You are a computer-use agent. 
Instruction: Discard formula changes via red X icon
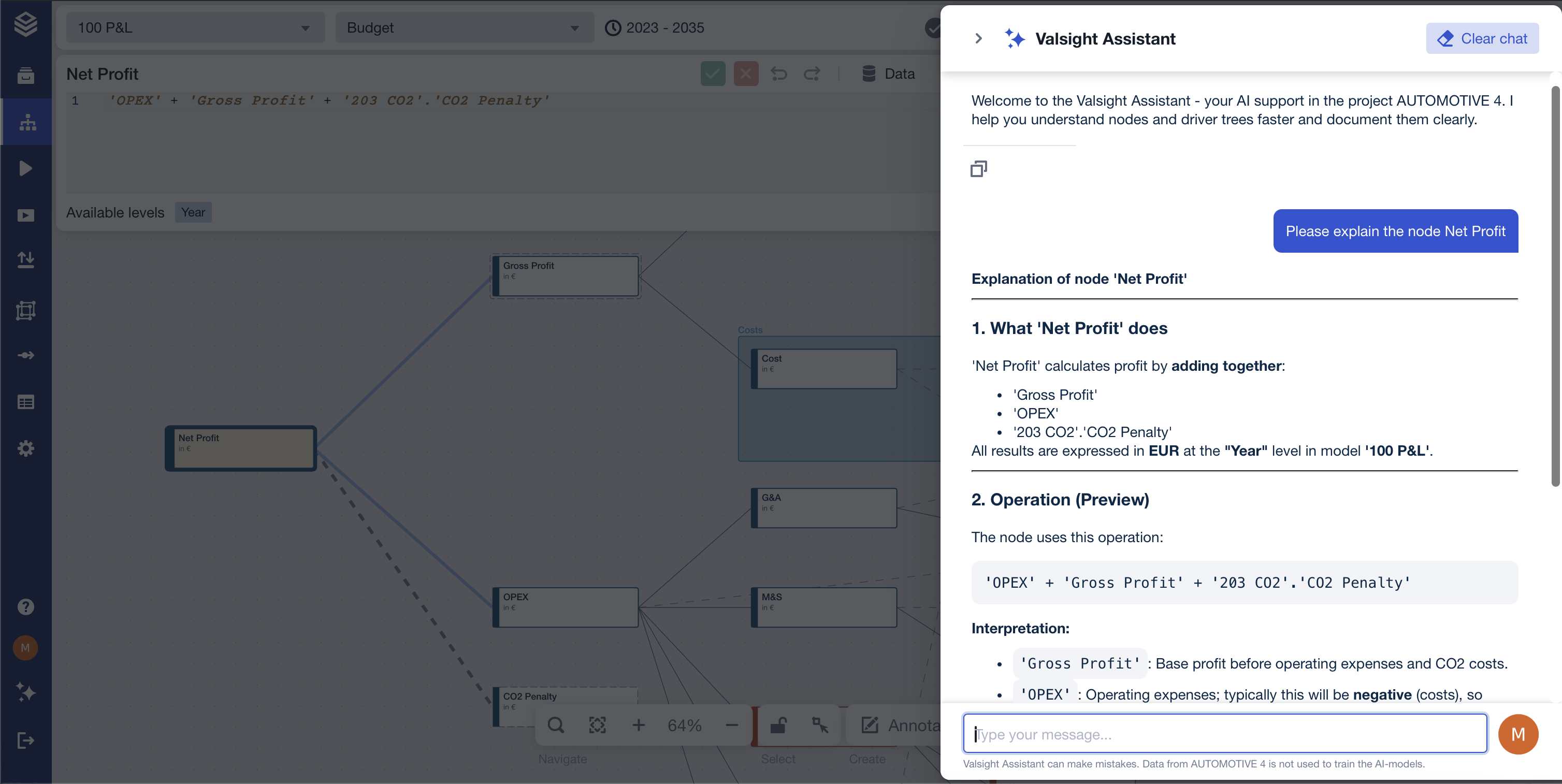(x=746, y=74)
